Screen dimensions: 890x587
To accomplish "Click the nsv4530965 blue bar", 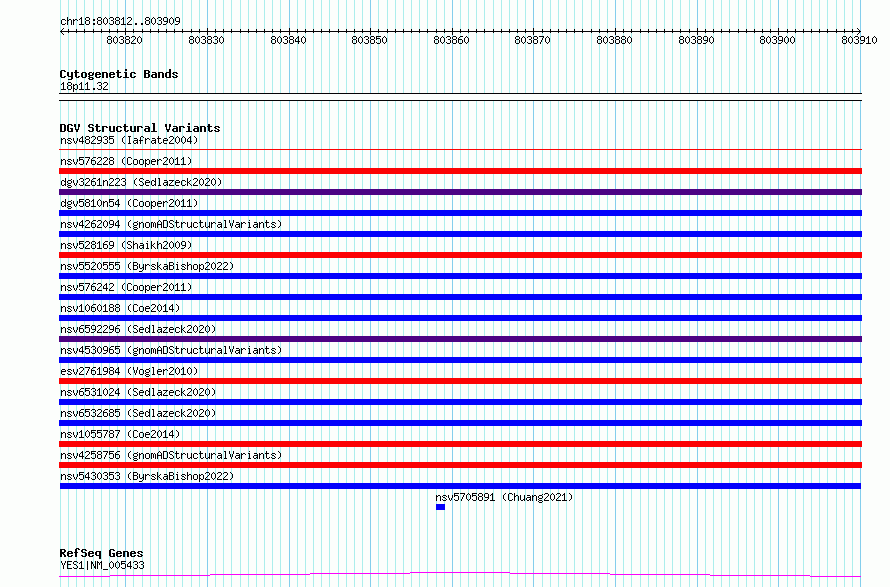I will [460, 360].
